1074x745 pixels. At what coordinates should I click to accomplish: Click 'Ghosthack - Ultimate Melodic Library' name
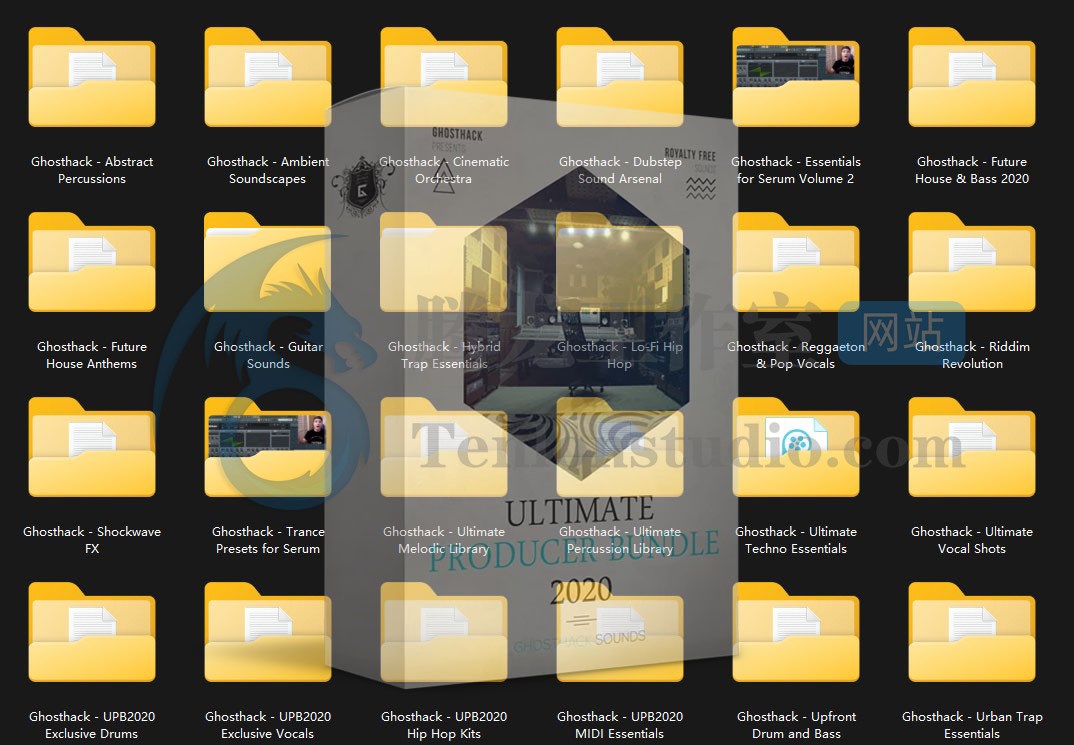click(444, 540)
